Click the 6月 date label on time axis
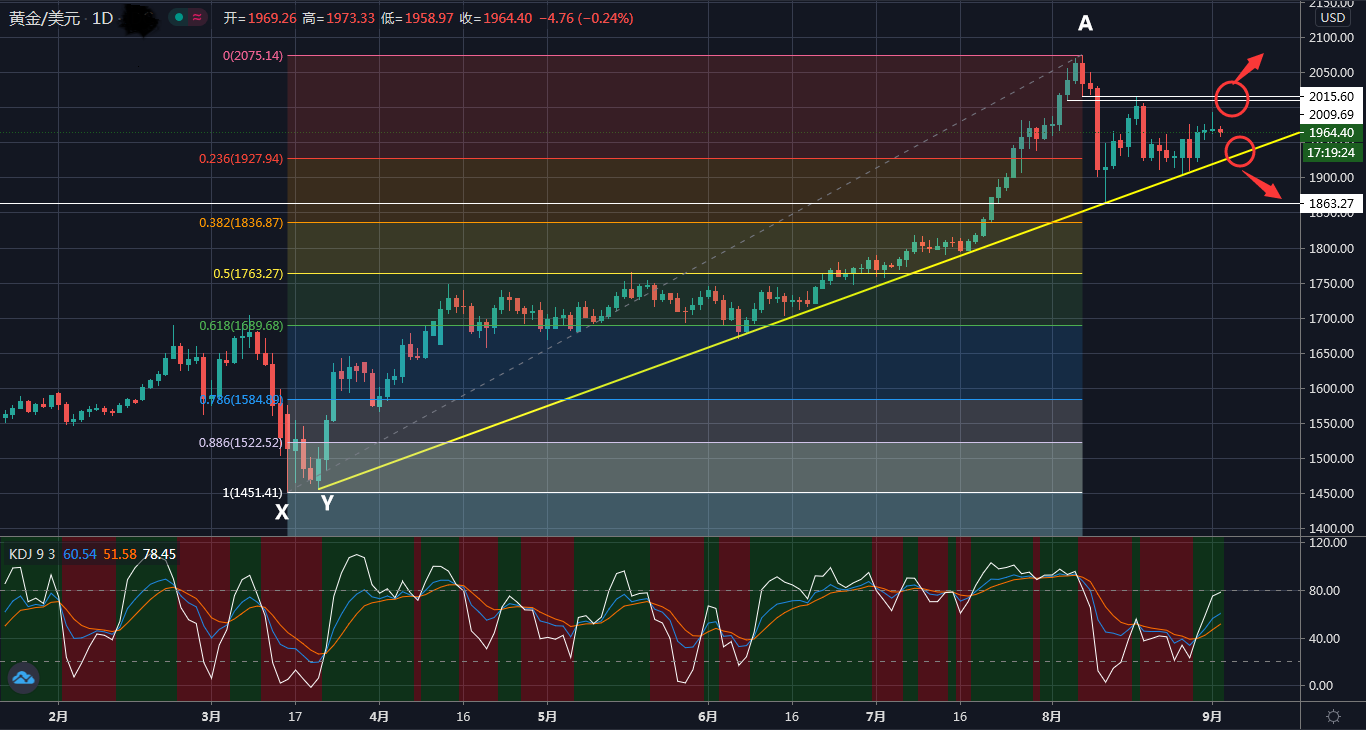 pos(707,716)
